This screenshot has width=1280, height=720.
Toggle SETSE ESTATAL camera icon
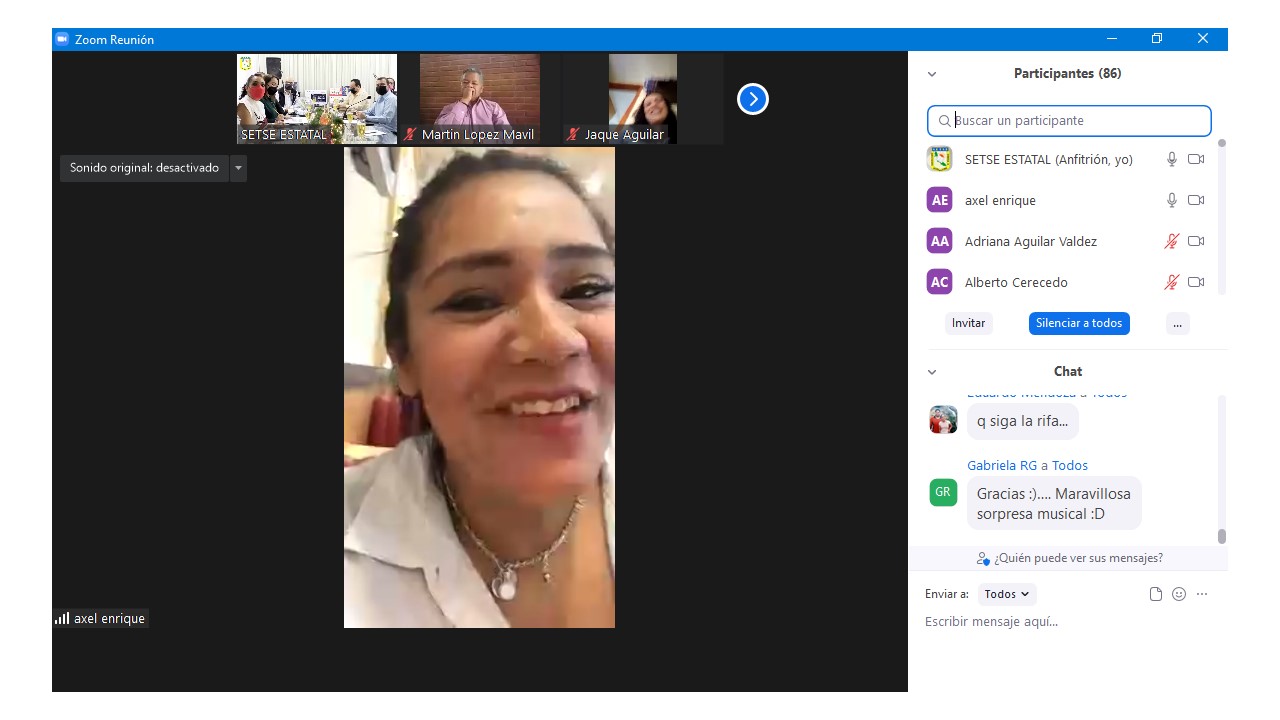pos(1196,159)
